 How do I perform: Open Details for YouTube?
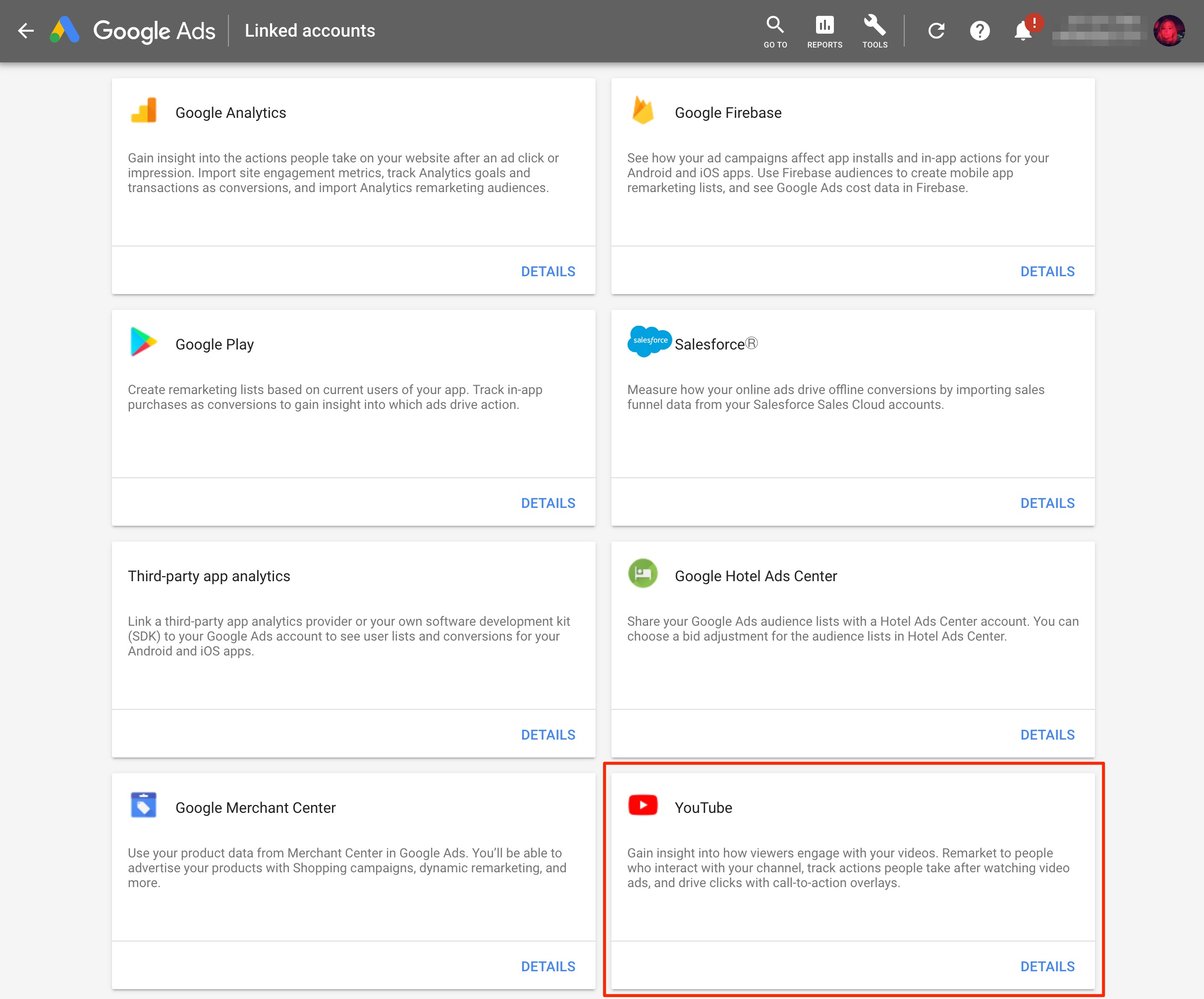pyautogui.click(x=1047, y=966)
